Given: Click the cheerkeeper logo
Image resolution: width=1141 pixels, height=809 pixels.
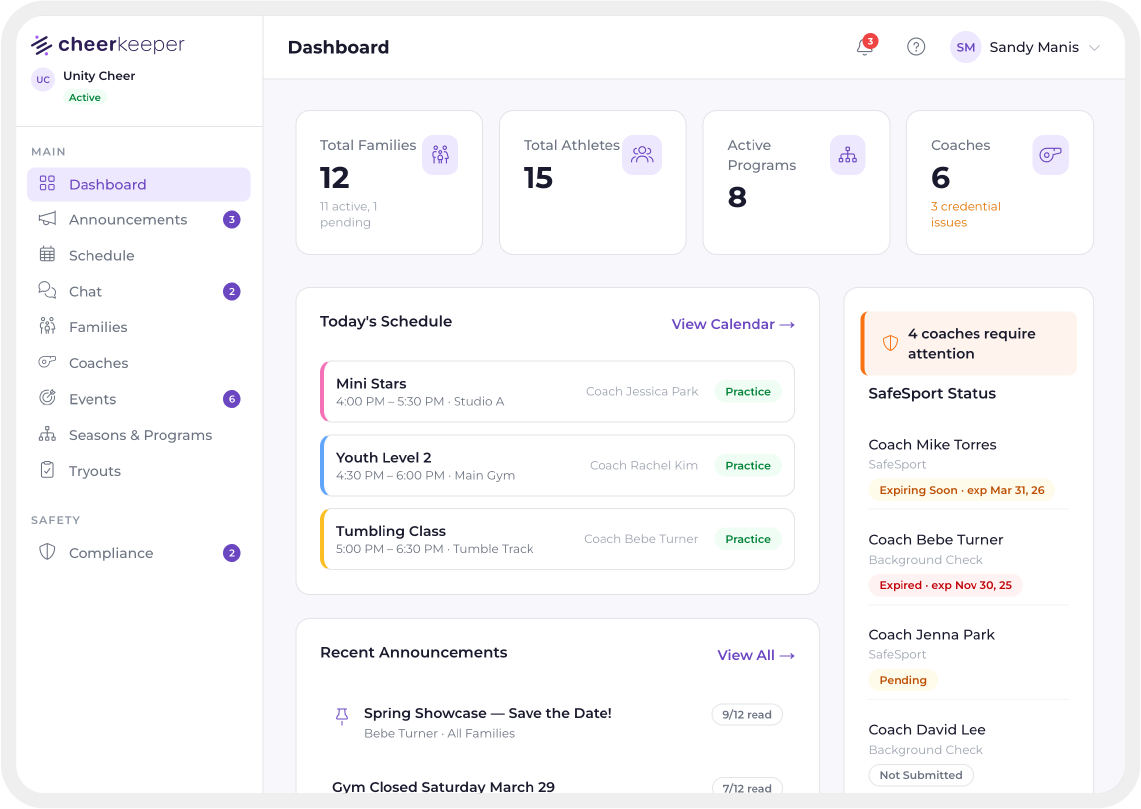Looking at the screenshot, I should coord(107,44).
